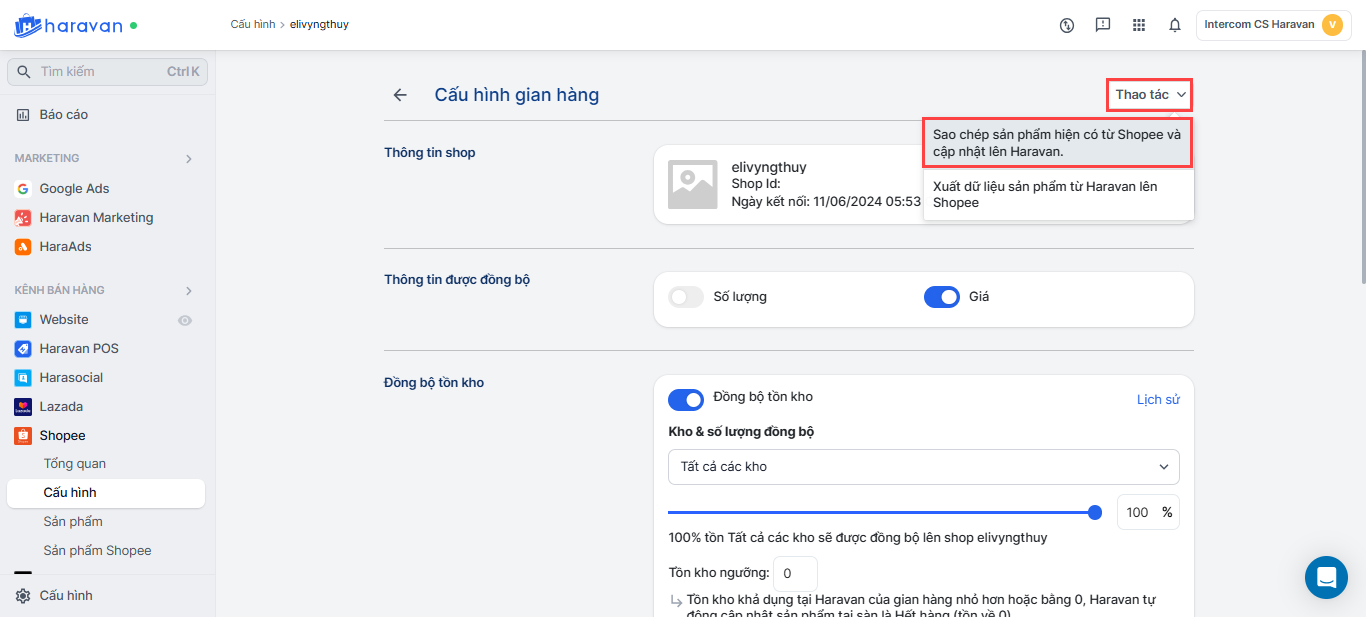This screenshot has width=1366, height=617.
Task: Turn off Đồng bộ tồn kho switch
Action: (x=686, y=399)
